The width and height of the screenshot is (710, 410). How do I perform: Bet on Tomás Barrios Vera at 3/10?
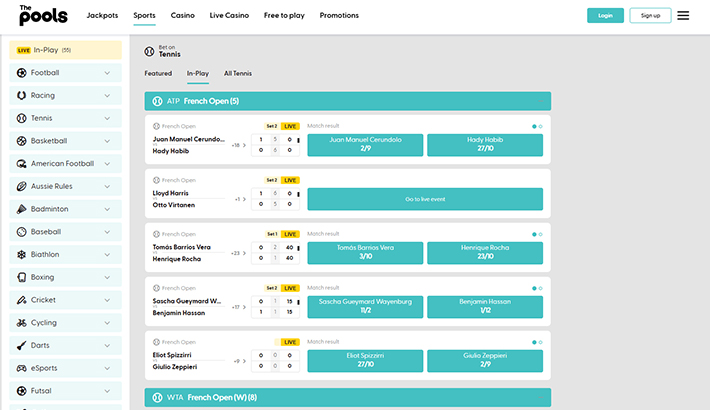[x=365, y=253]
